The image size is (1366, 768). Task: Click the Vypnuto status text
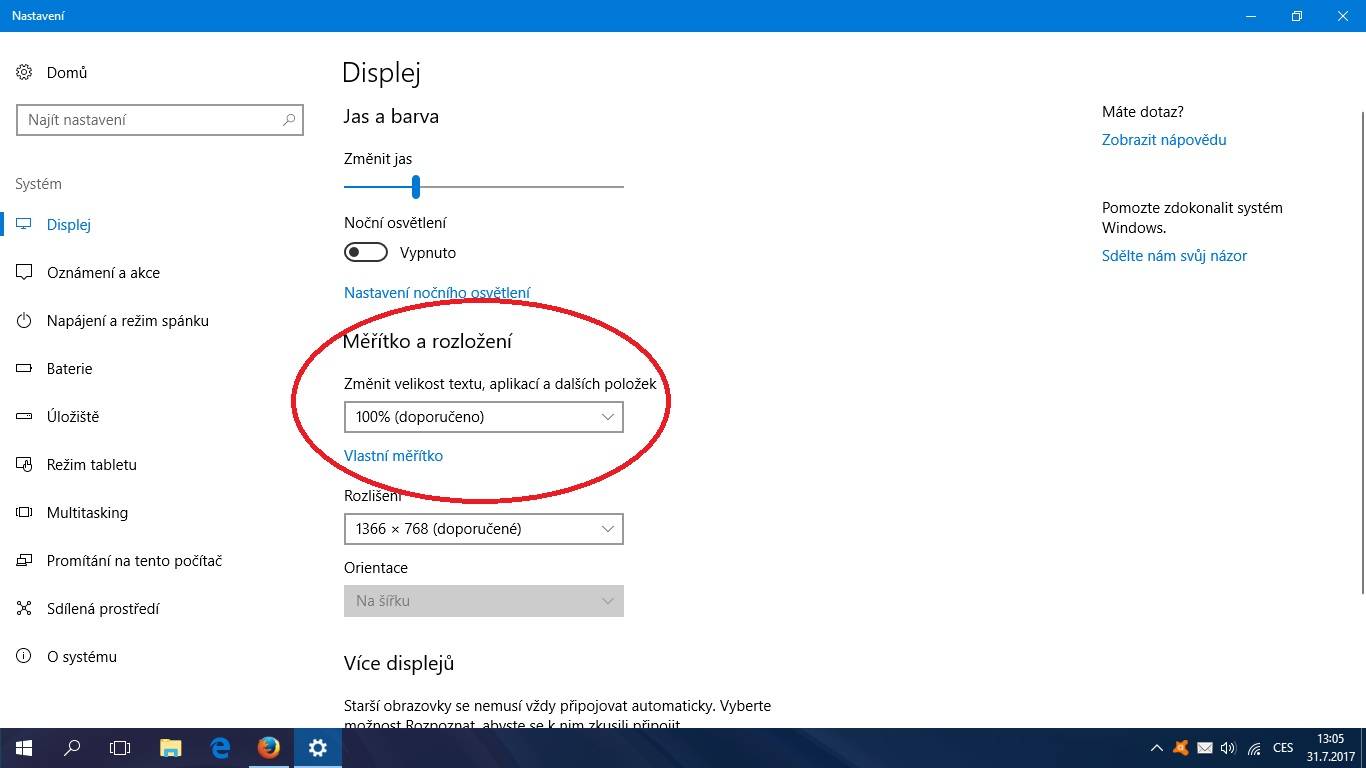pyautogui.click(x=428, y=253)
